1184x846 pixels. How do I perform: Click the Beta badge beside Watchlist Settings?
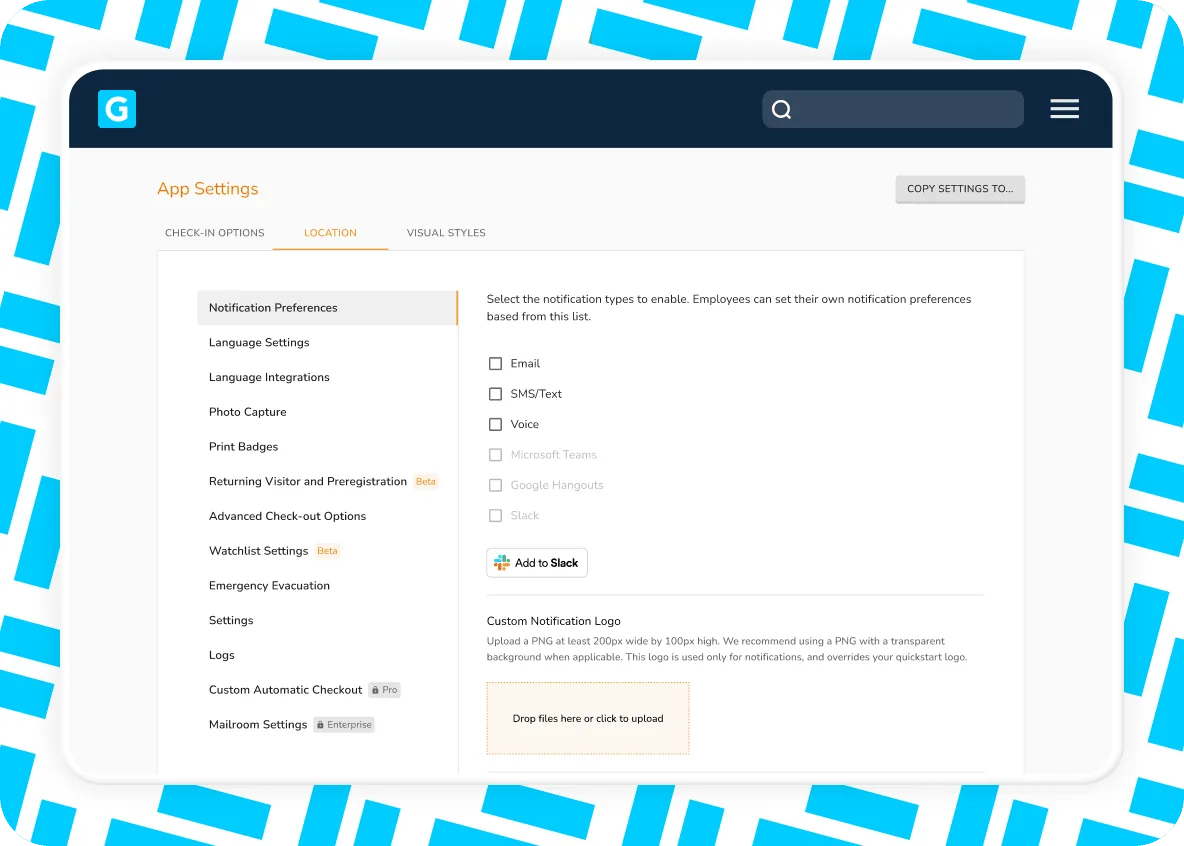327,551
